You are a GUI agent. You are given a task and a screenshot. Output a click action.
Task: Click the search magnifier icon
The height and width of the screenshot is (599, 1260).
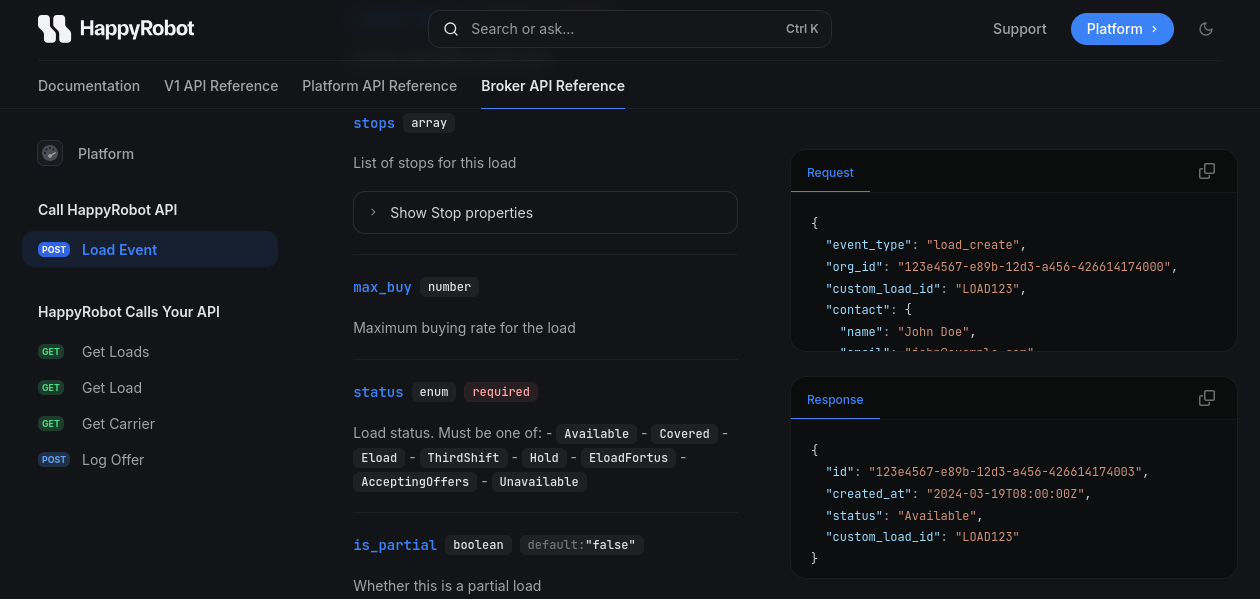click(x=452, y=29)
